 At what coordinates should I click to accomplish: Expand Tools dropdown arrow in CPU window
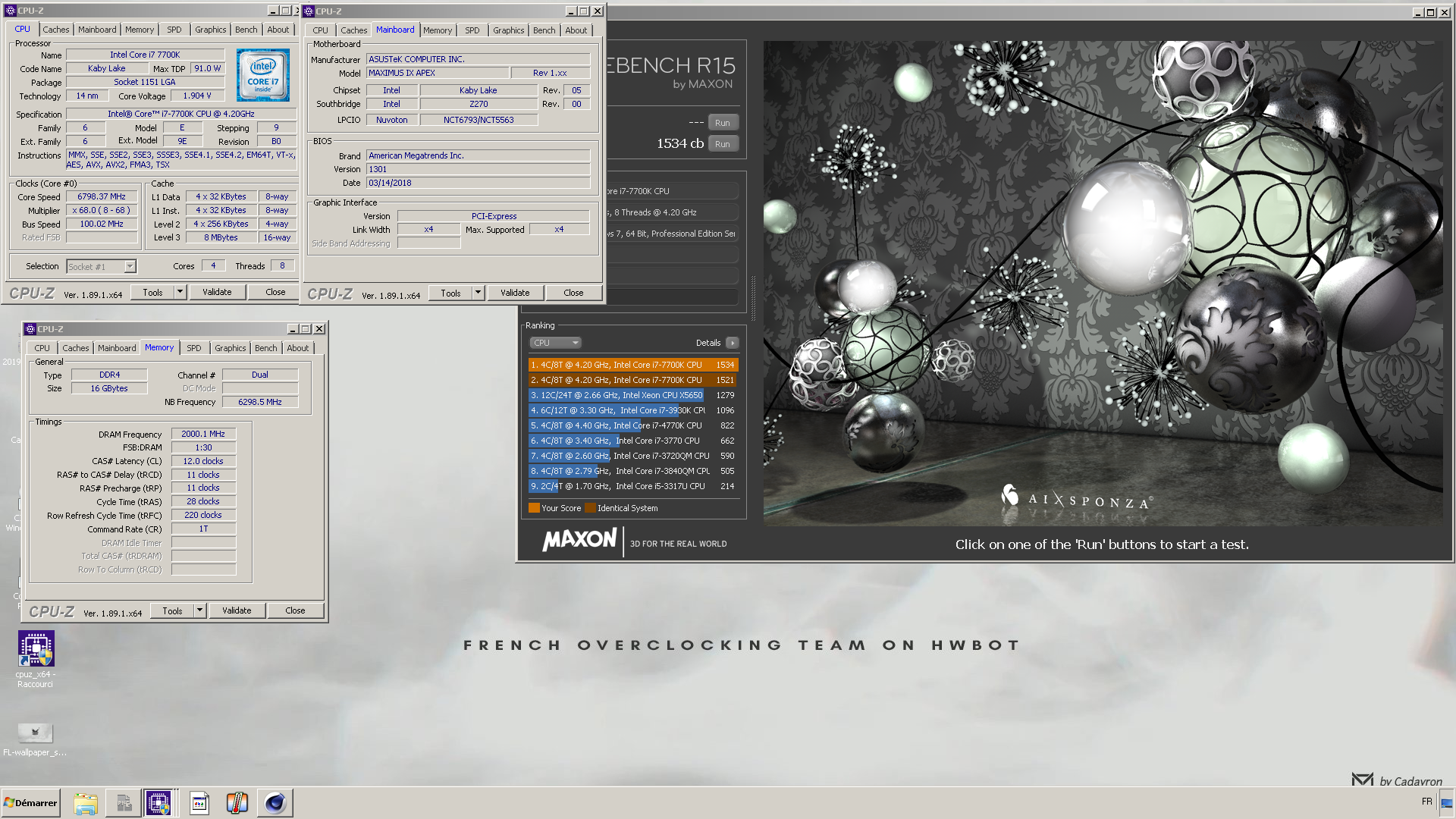180,292
